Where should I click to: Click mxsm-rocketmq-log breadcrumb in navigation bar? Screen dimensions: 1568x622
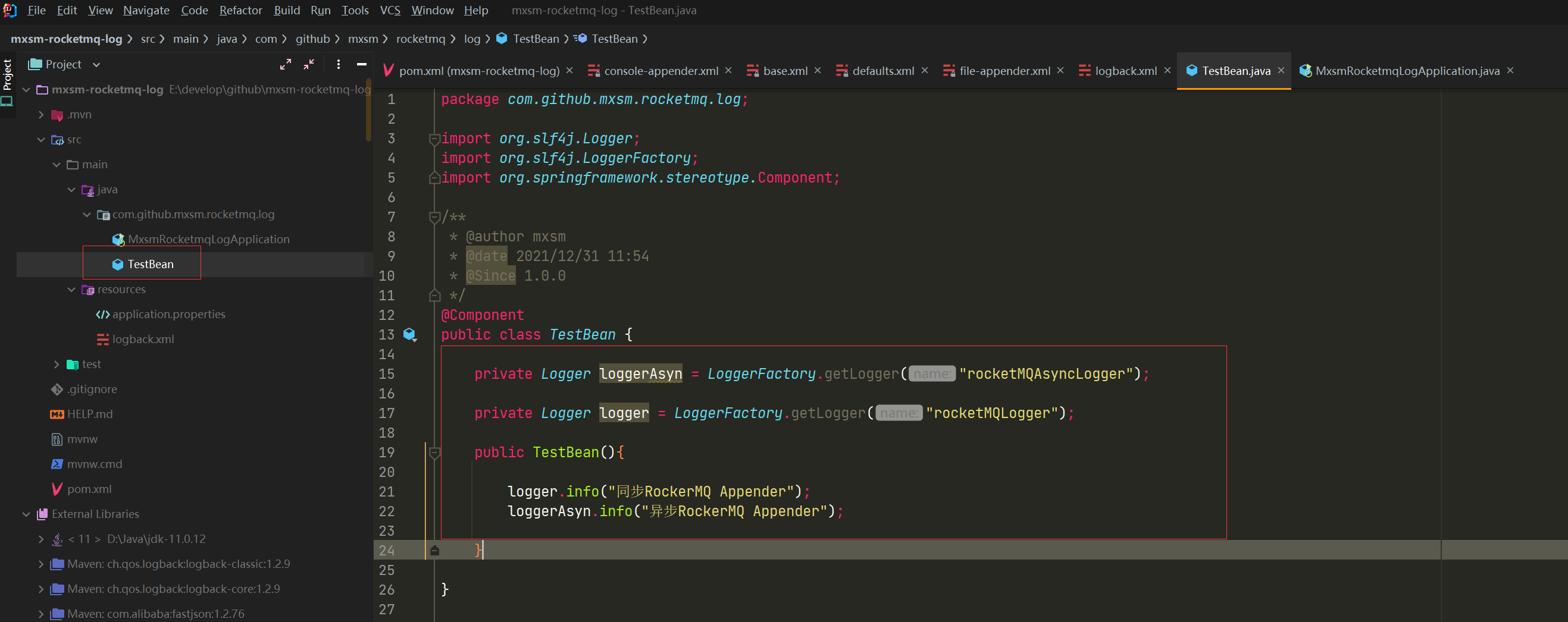click(x=66, y=38)
